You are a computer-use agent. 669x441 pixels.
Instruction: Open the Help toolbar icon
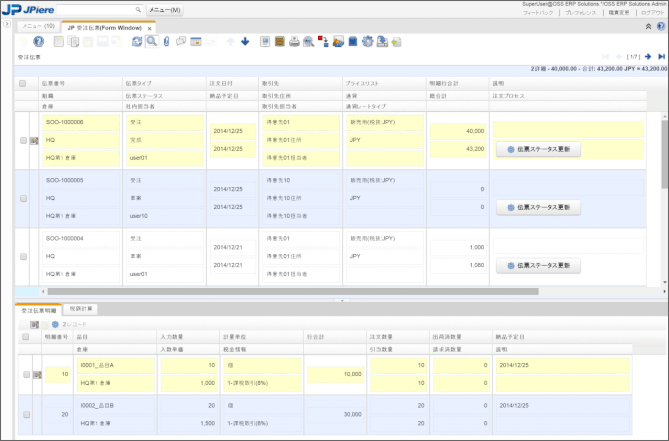(38, 41)
